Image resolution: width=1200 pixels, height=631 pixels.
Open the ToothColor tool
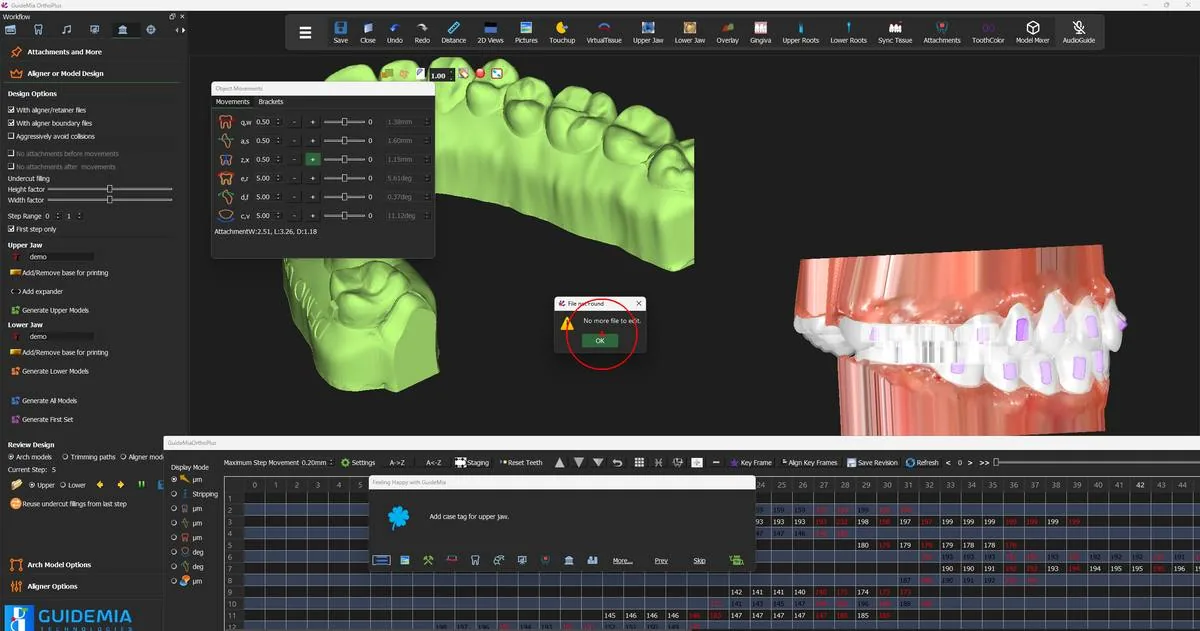[x=988, y=32]
